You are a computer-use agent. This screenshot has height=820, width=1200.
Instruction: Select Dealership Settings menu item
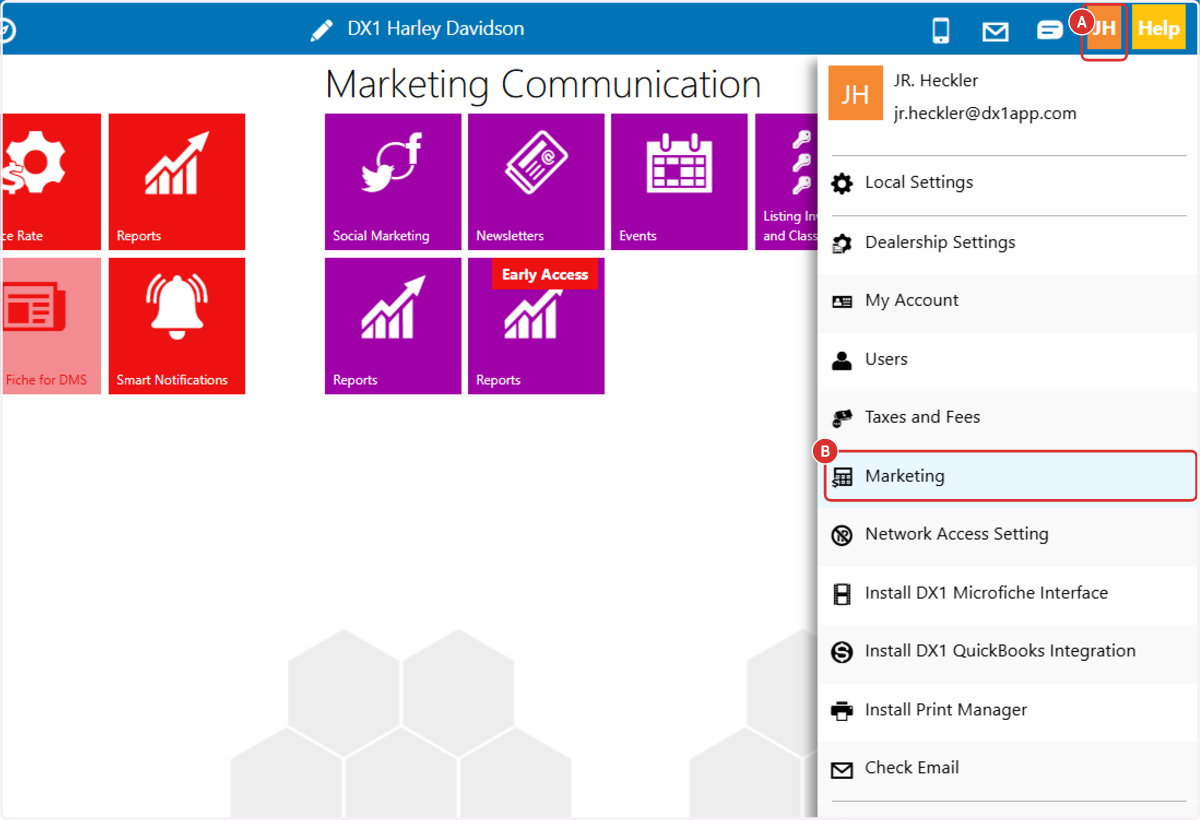pyautogui.click(x=1009, y=243)
